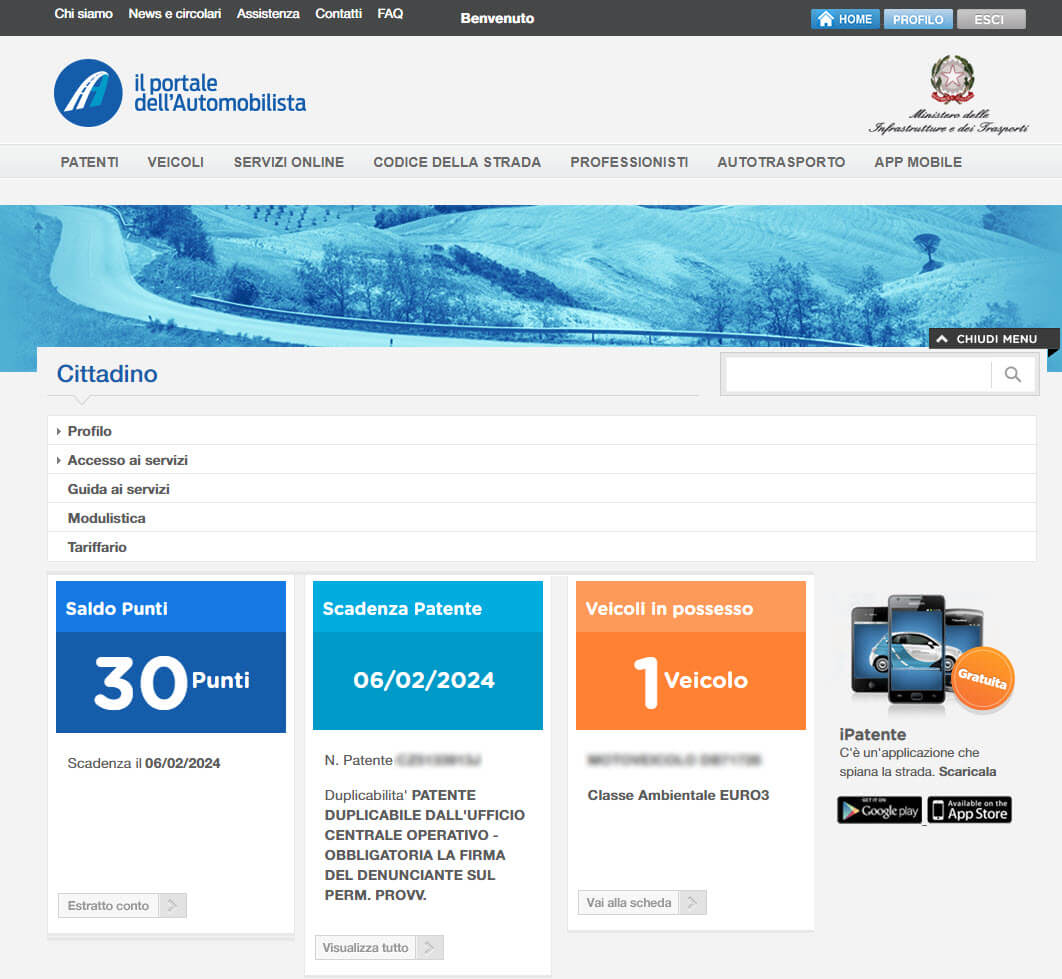Open News e circolari link
1062x979 pixels.
pyautogui.click(x=175, y=14)
